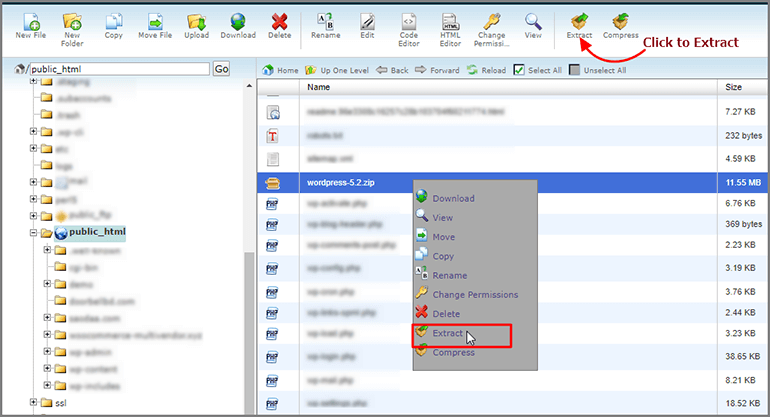
Task: Sort files by the Size column header
Action: 733,88
